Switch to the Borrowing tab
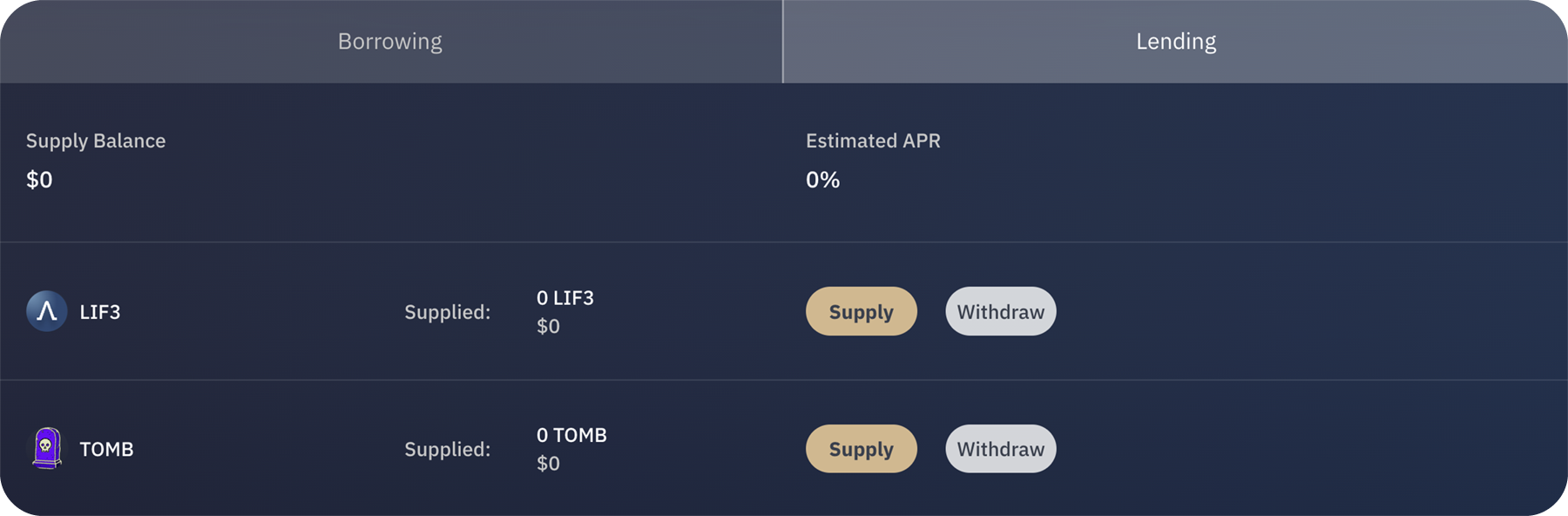Viewport: 1568px width, 516px height. [390, 42]
